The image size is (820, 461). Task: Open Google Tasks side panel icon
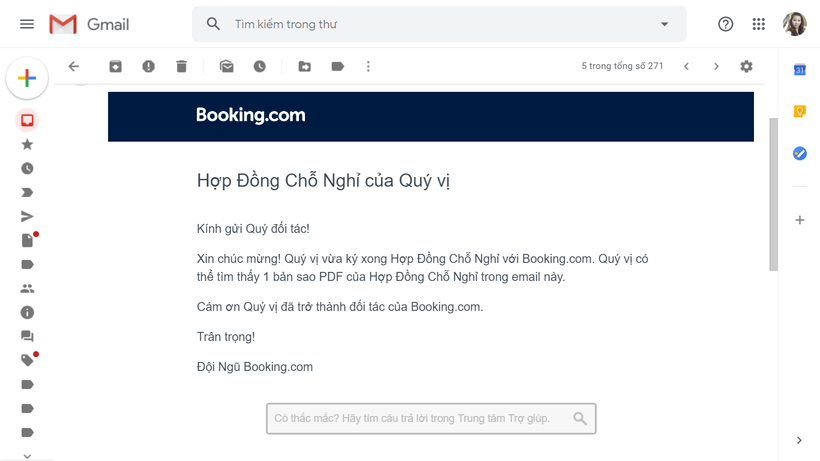[800, 153]
